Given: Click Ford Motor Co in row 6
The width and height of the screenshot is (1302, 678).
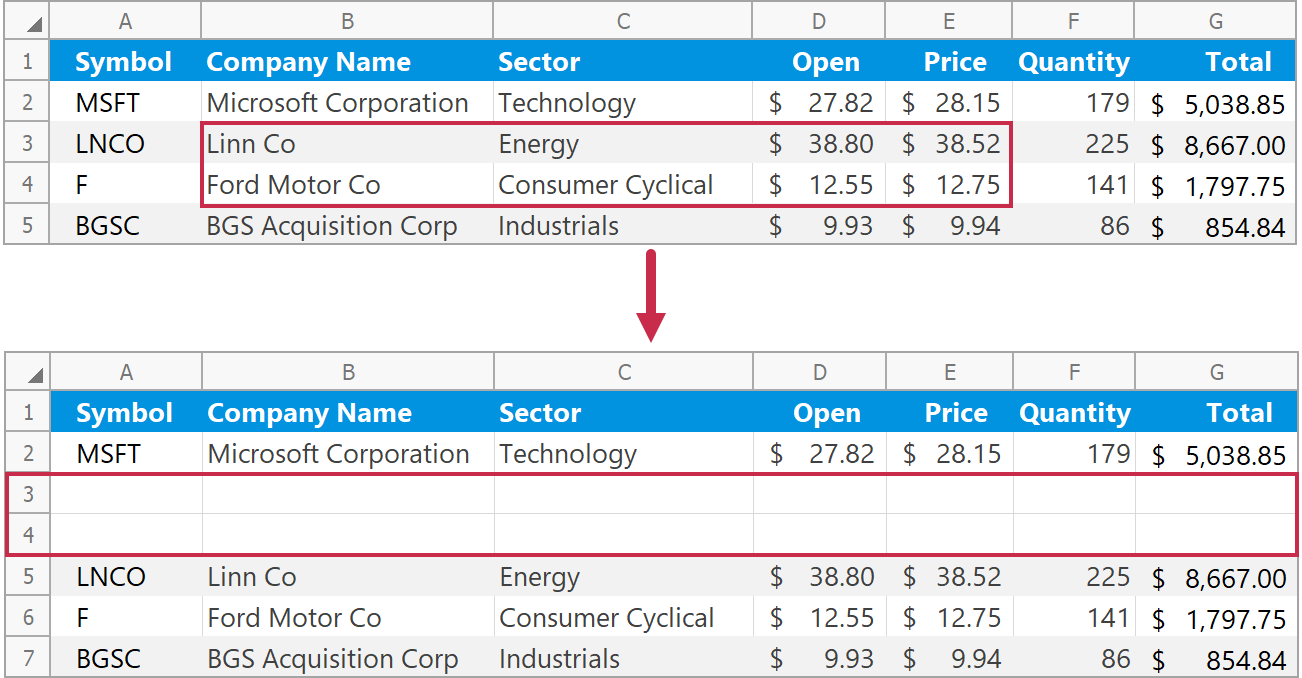Looking at the screenshot, I should pos(295,618).
